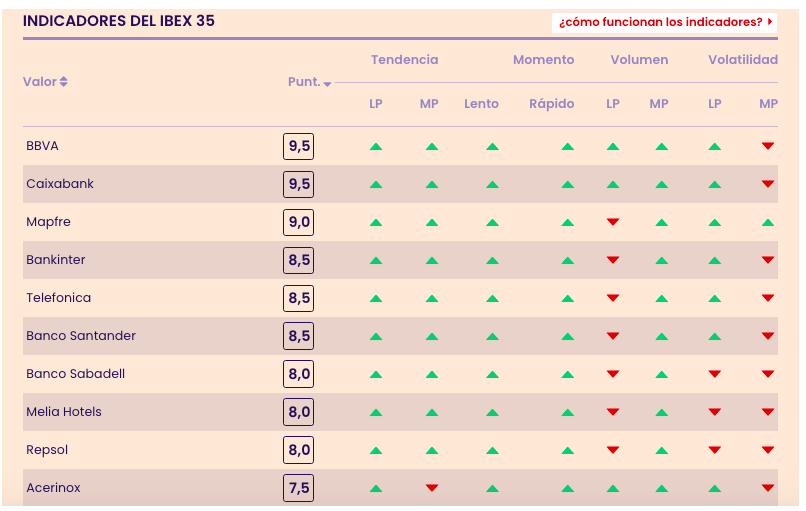806x511 pixels.
Task: Click the Telefonica row name
Action: tap(58, 298)
